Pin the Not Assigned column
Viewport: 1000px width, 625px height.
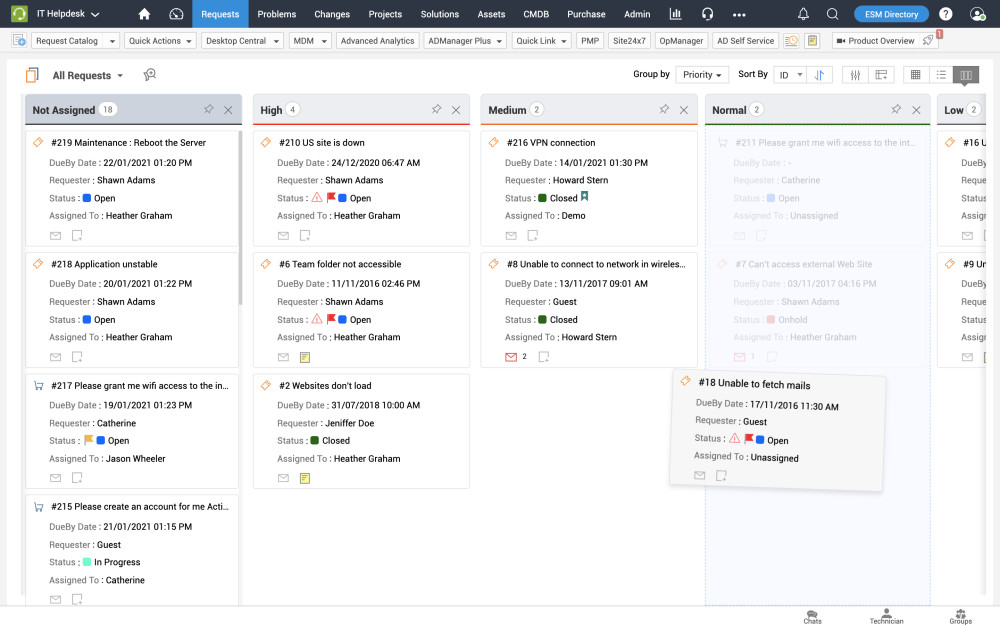click(x=208, y=109)
